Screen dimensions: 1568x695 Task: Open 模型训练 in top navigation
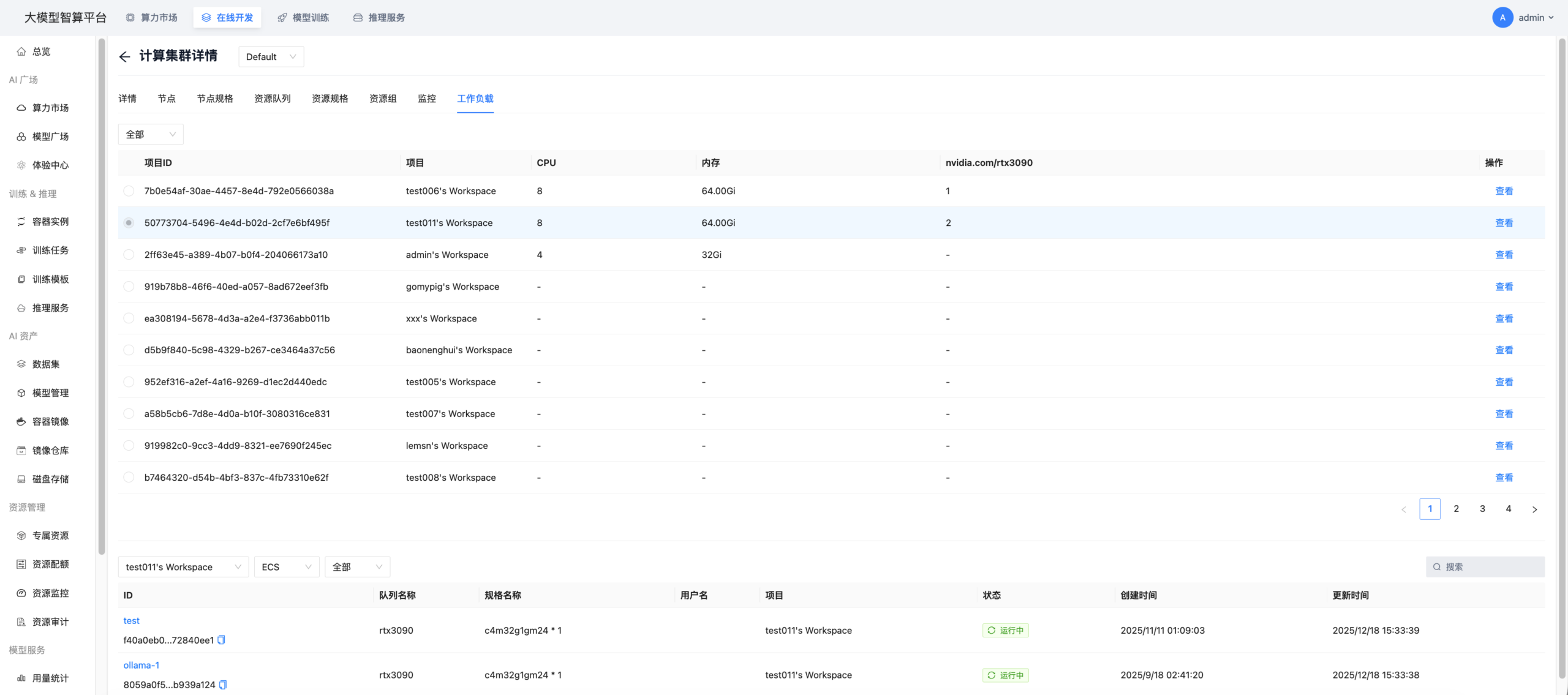(304, 18)
